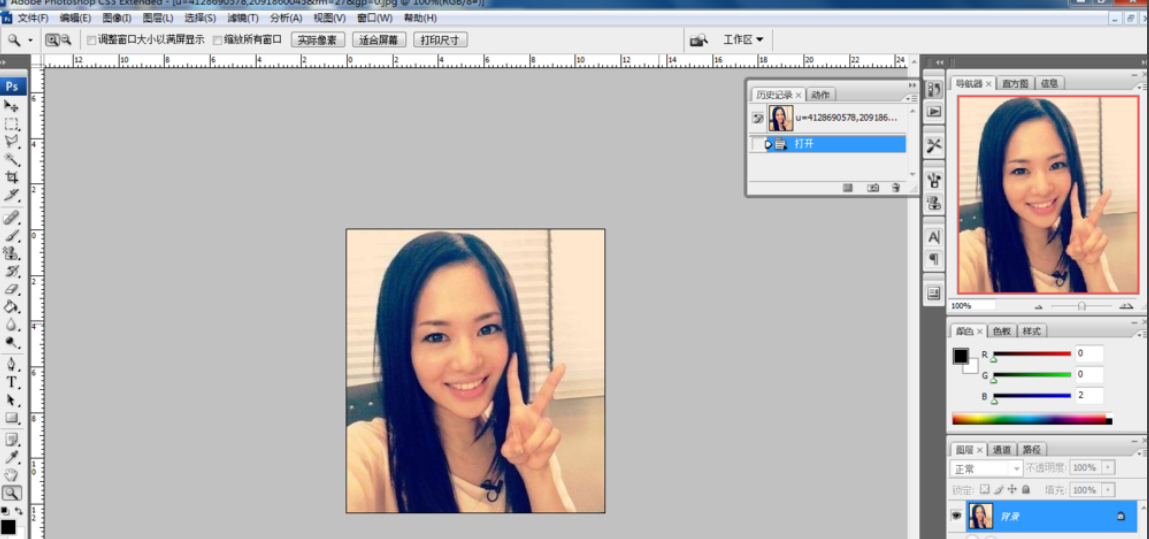Open the 滤镜(T) menu
The width and height of the screenshot is (1149, 539).
[x=241, y=18]
